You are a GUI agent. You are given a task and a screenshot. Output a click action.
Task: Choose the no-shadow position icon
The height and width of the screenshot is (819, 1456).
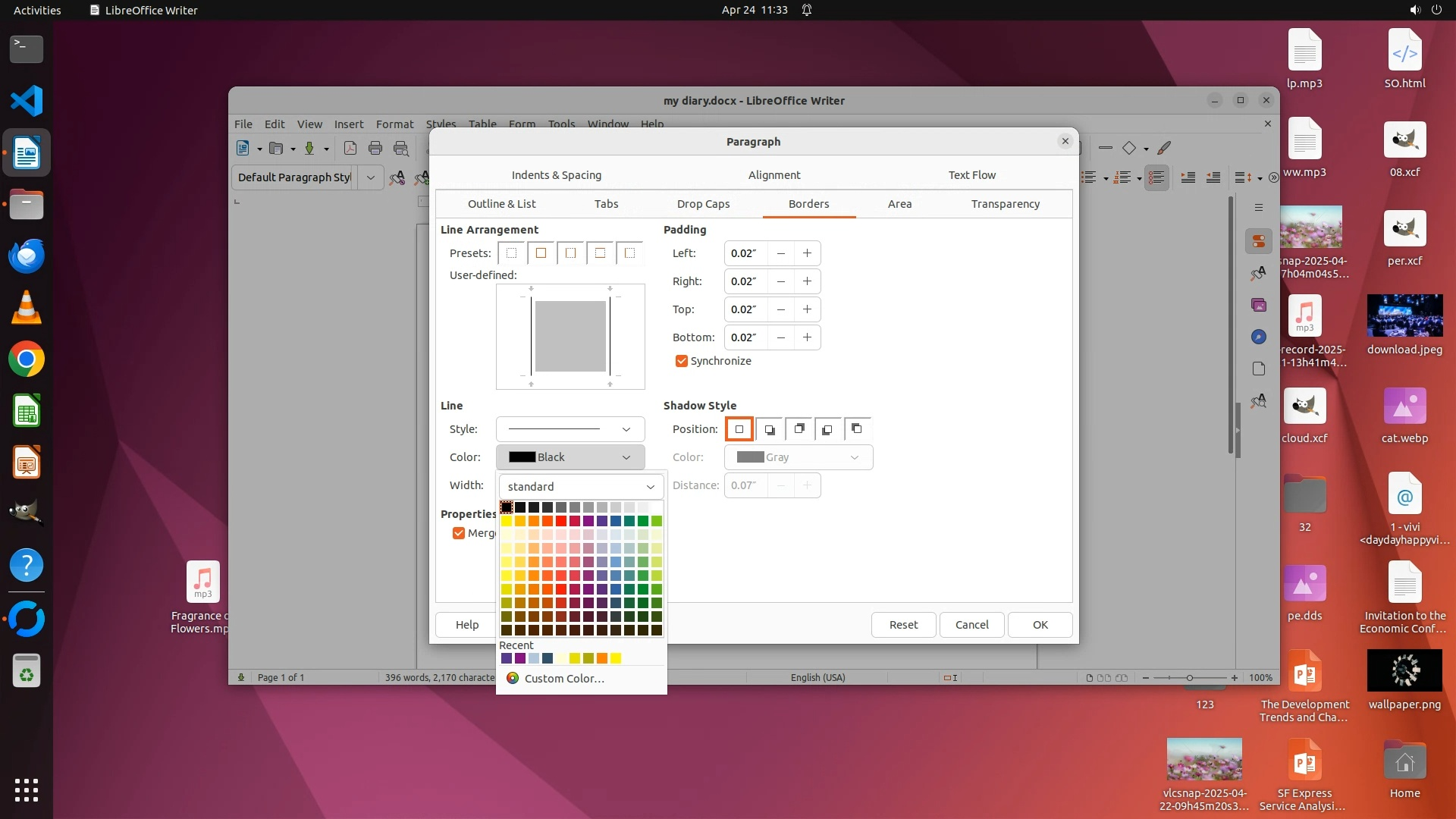point(739,429)
